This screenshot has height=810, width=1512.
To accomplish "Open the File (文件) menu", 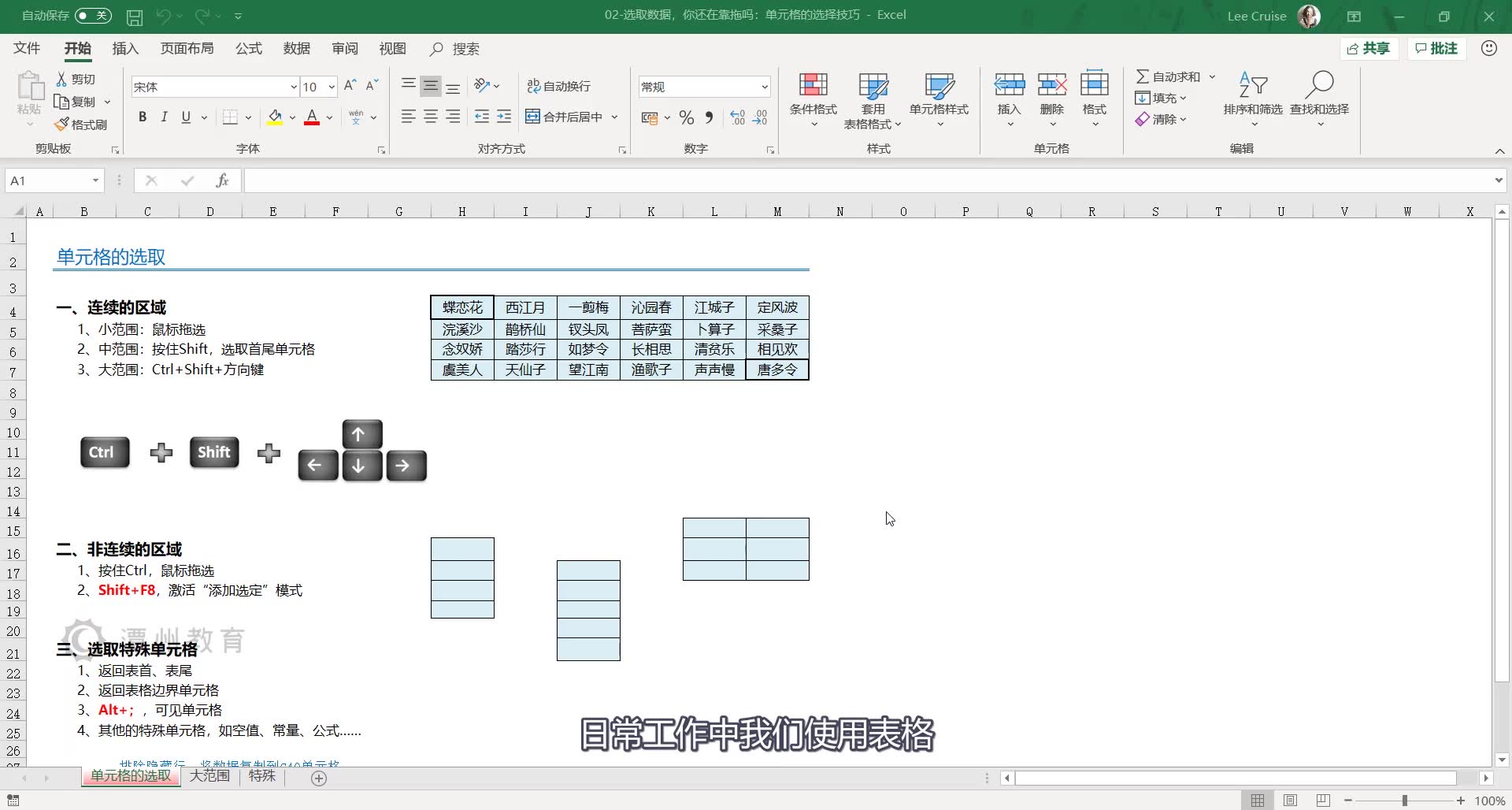I will (27, 49).
